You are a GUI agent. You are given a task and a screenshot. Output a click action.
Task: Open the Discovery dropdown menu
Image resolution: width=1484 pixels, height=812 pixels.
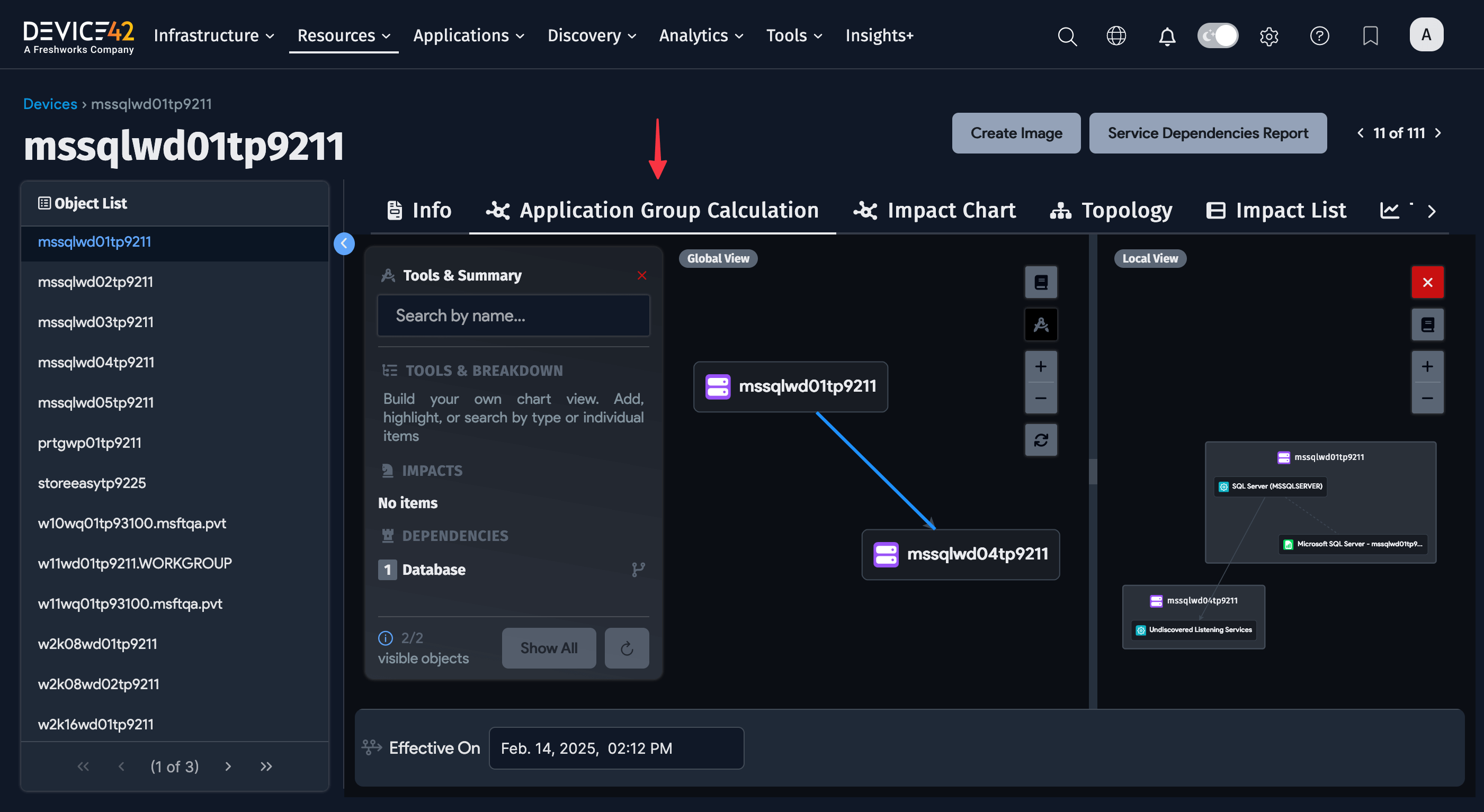click(591, 35)
